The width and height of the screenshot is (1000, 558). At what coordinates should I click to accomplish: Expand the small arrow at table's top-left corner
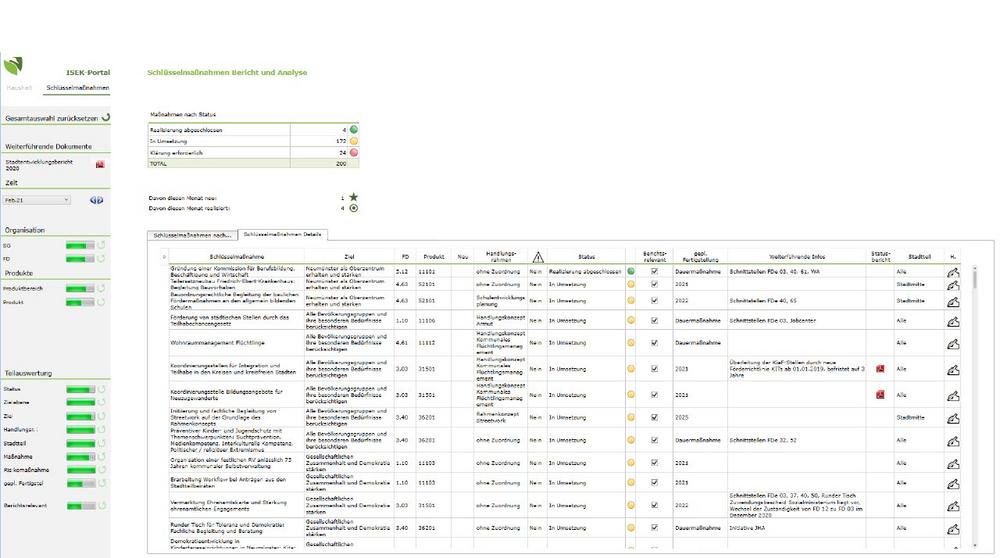click(164, 257)
